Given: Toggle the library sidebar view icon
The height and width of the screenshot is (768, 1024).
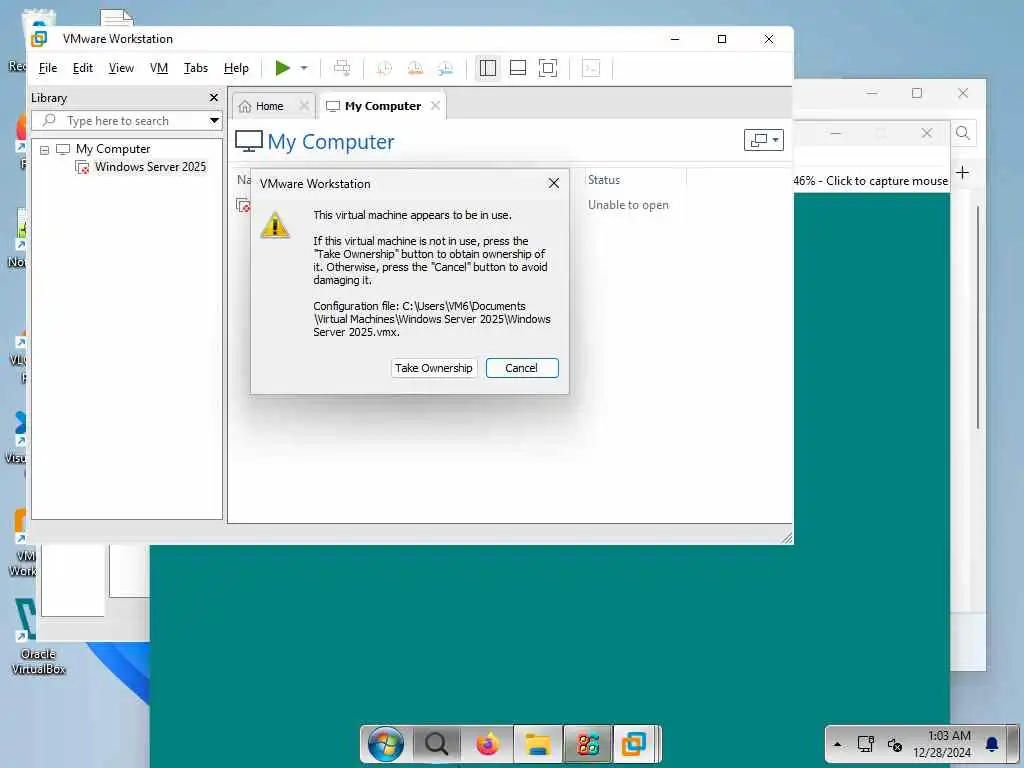Looking at the screenshot, I should (488, 68).
